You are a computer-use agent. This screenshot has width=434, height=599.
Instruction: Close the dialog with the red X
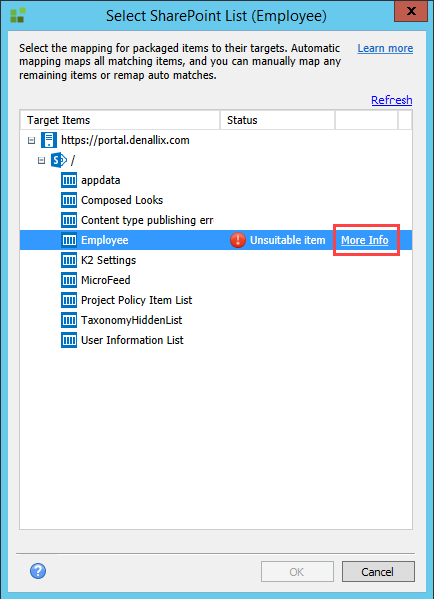coord(411,11)
